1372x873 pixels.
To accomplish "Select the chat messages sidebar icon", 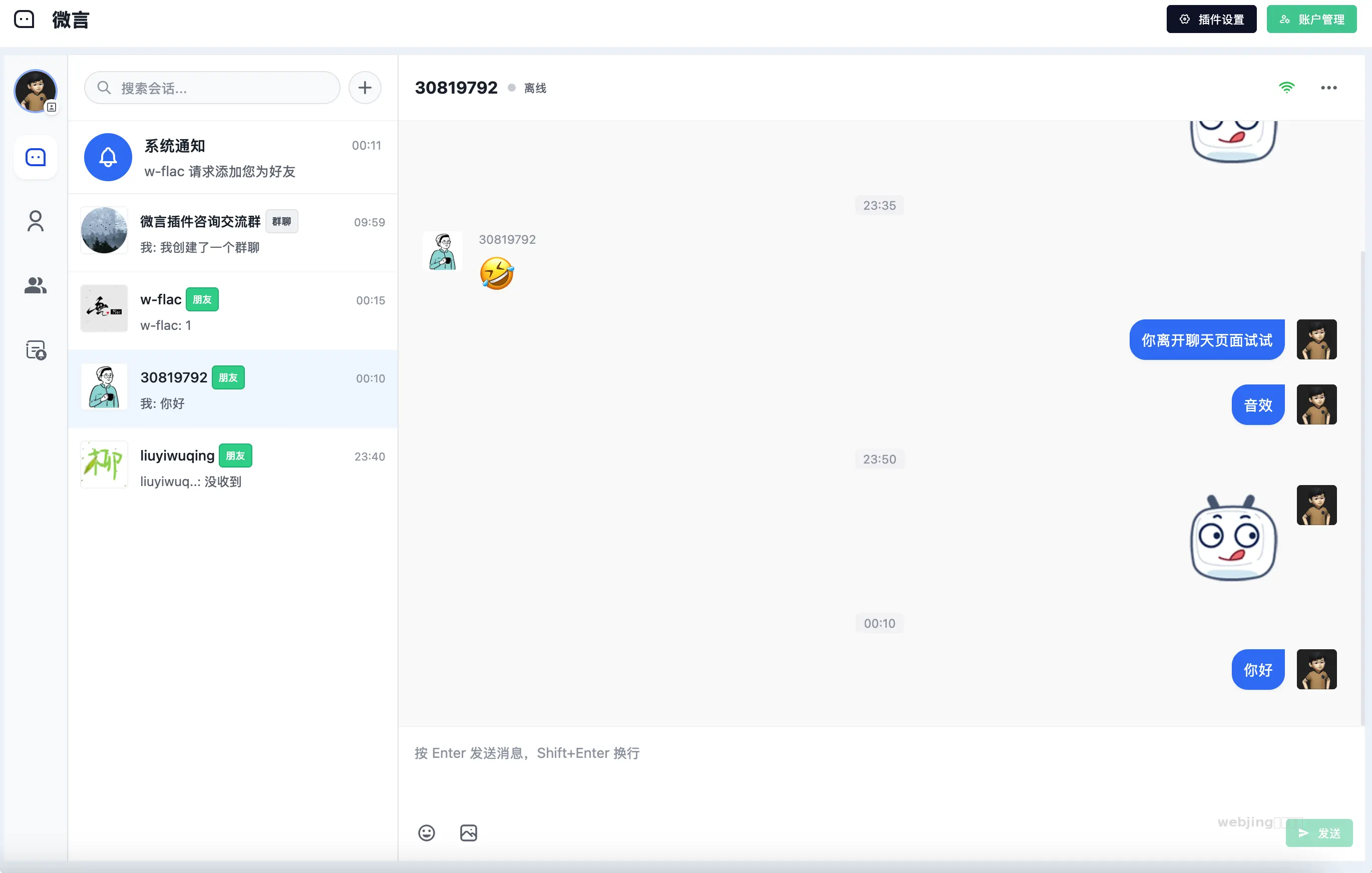I will (x=36, y=157).
